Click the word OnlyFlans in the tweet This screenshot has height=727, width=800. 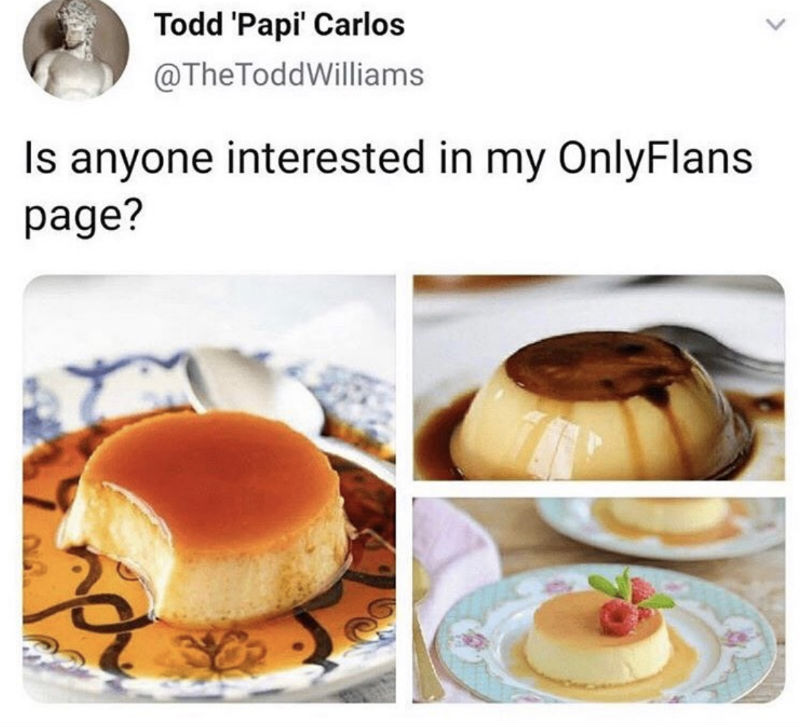[656, 157]
